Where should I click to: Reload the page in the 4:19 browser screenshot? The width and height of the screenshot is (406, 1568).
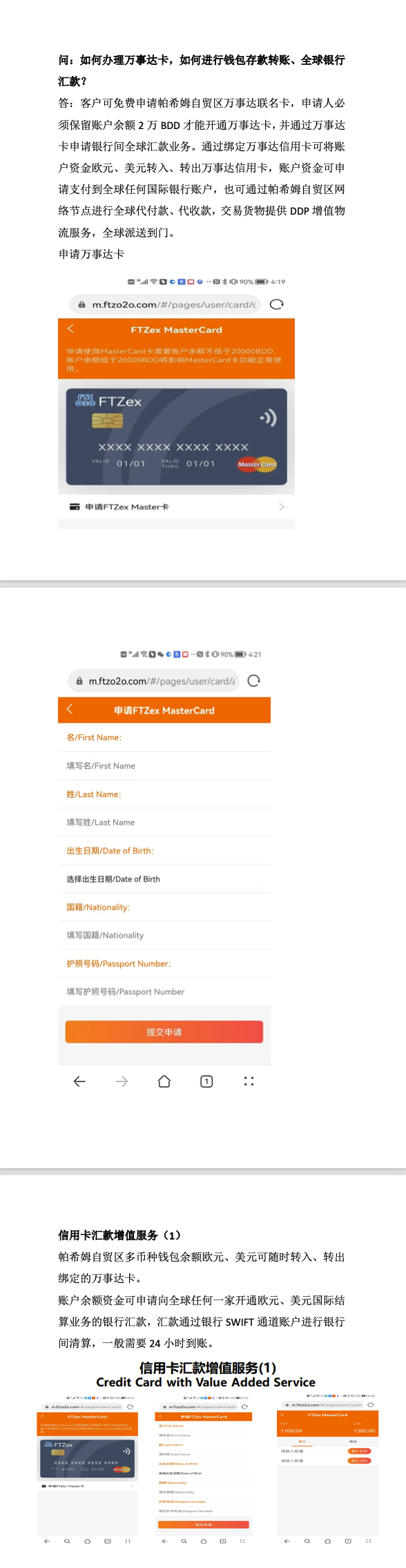point(276,304)
